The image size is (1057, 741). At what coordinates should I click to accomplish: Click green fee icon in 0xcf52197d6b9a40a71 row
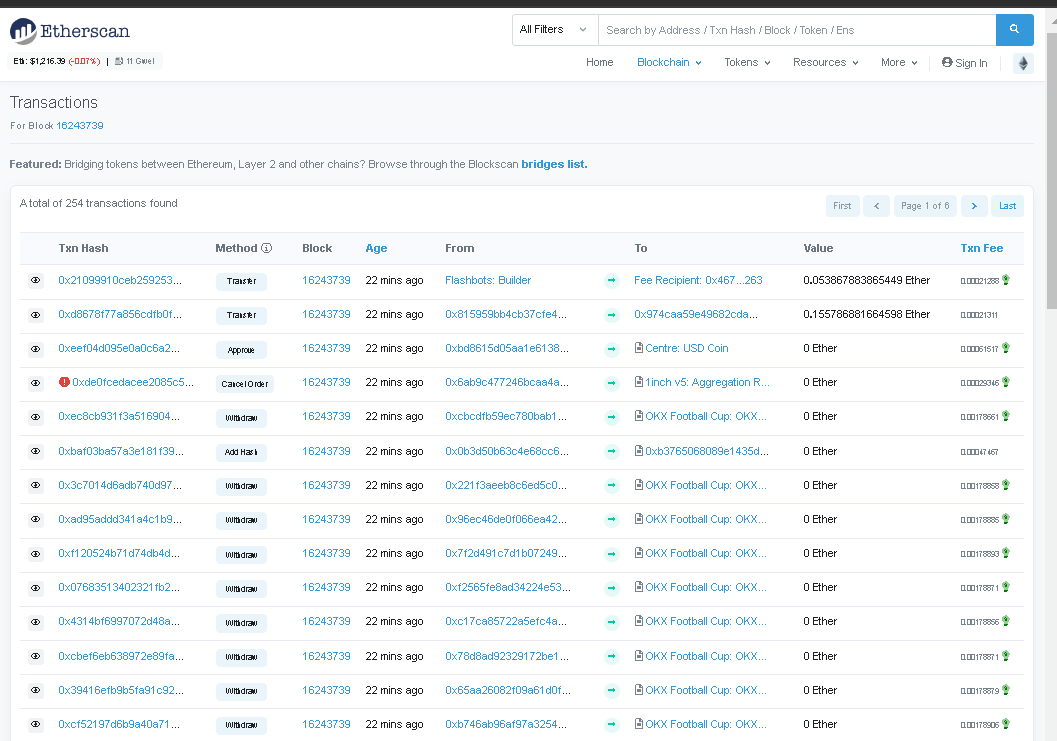pos(1006,723)
